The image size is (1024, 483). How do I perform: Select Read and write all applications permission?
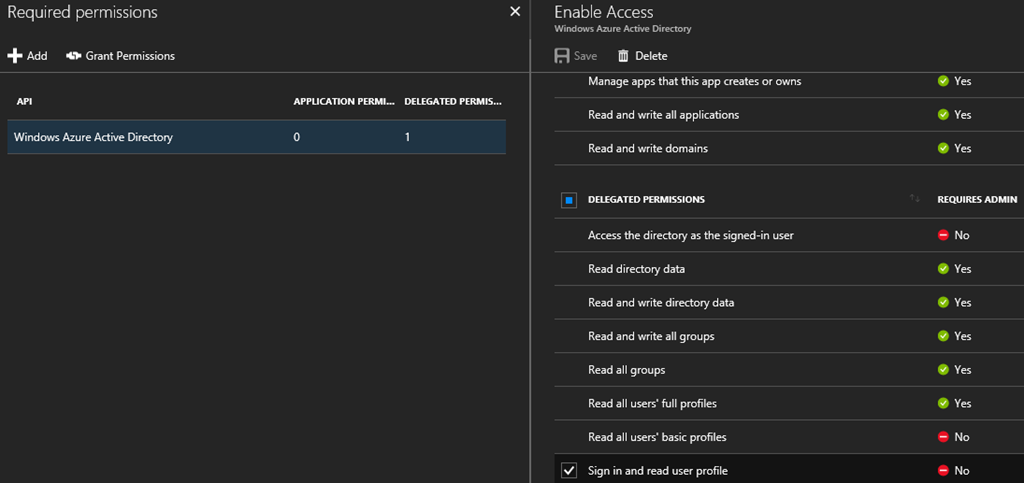tap(663, 115)
